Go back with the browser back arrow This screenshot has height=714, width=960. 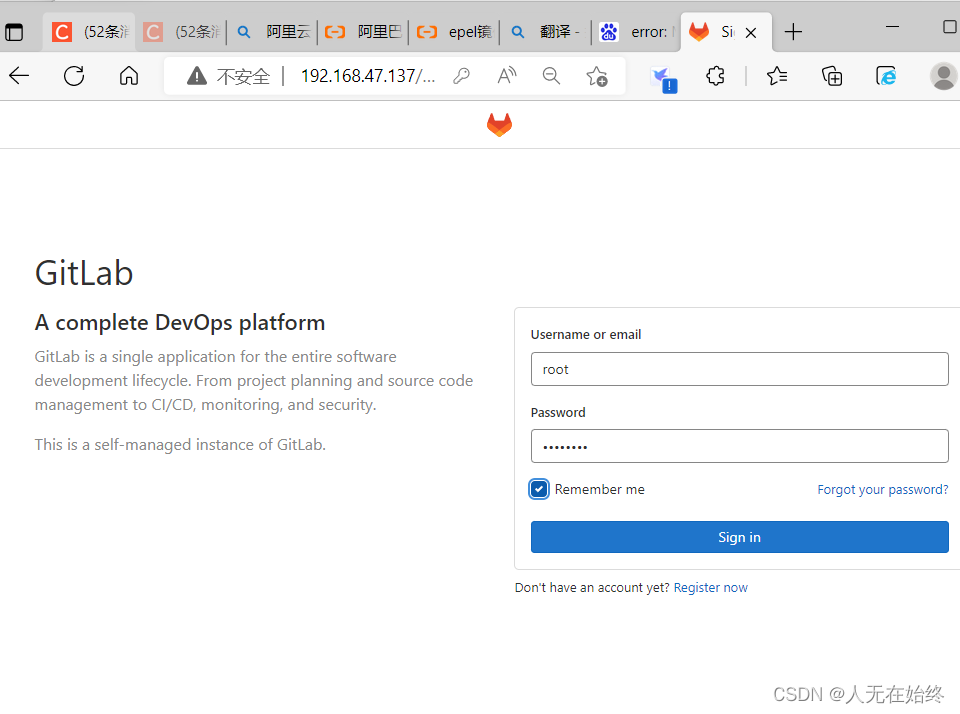coord(19,76)
